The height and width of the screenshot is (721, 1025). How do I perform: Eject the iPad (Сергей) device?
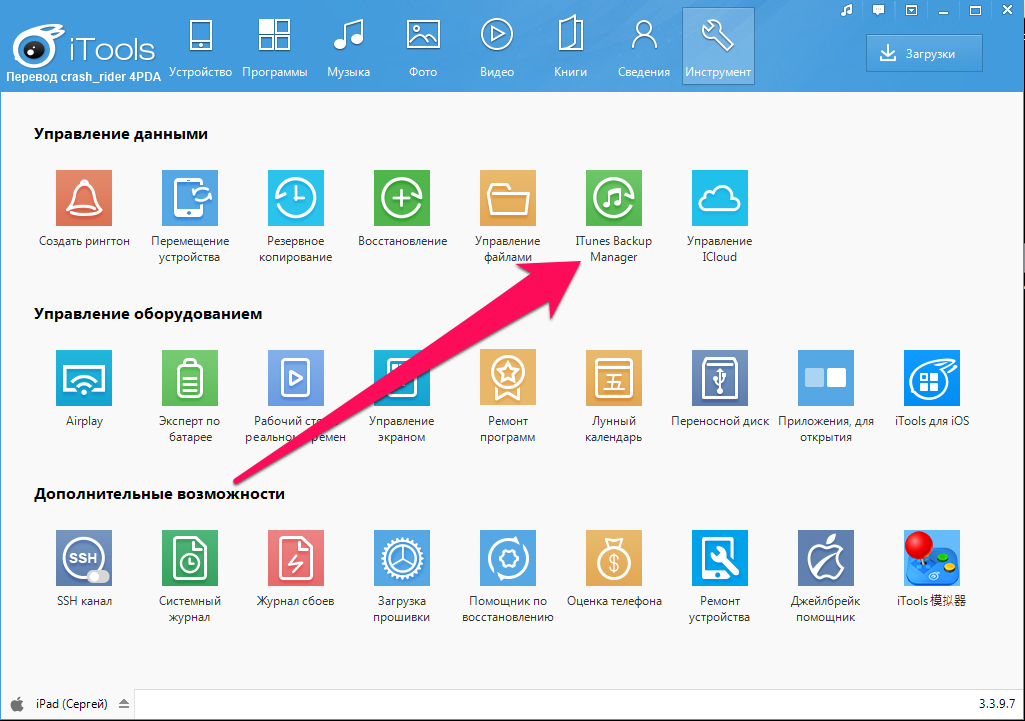[123, 704]
